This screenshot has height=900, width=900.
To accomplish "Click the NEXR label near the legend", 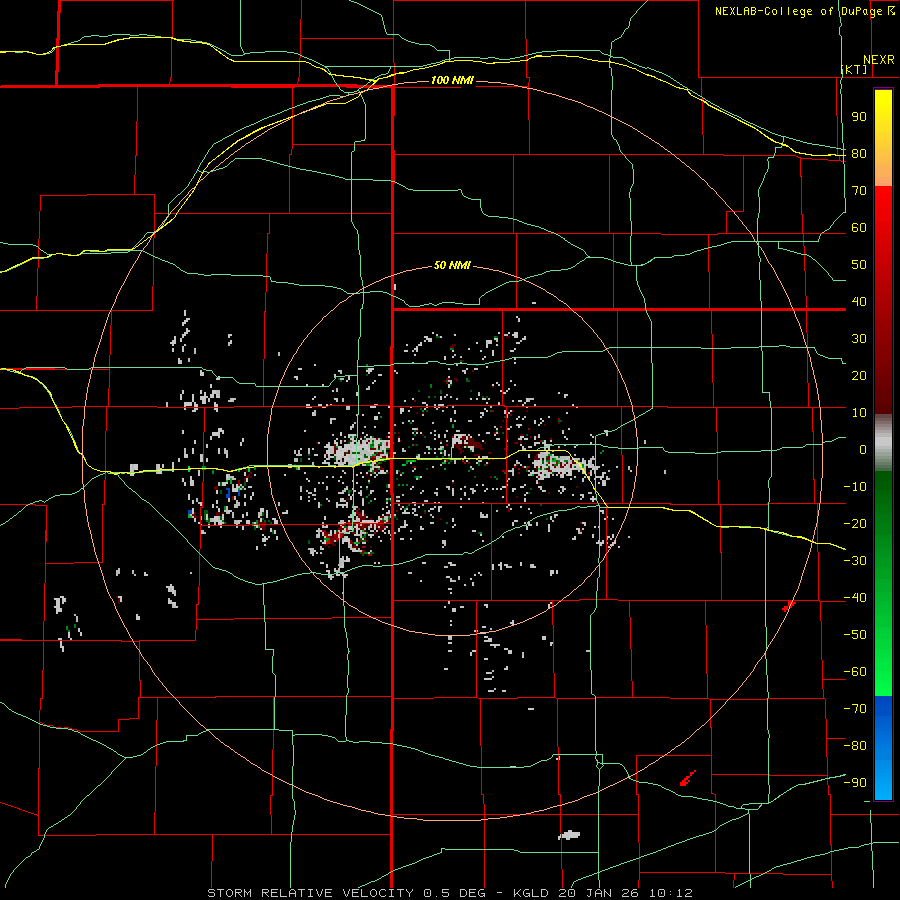I will click(x=879, y=60).
